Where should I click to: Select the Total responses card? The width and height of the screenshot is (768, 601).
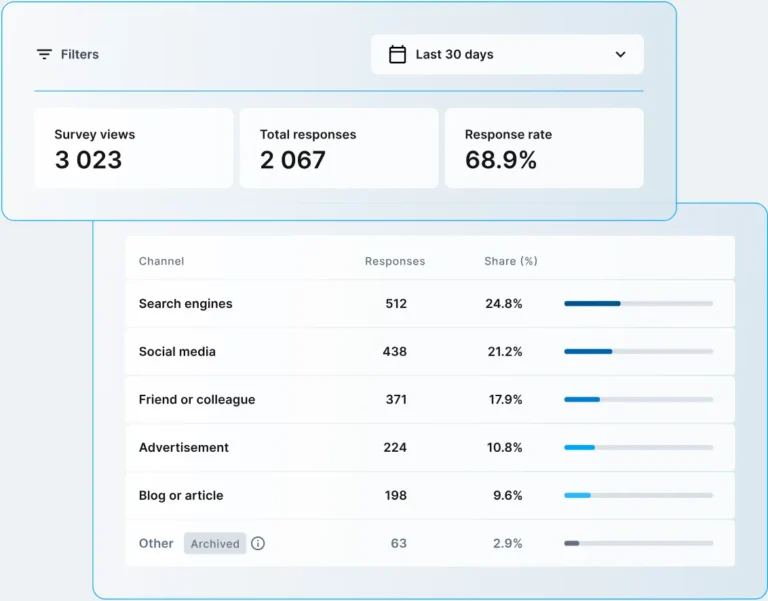coord(339,148)
